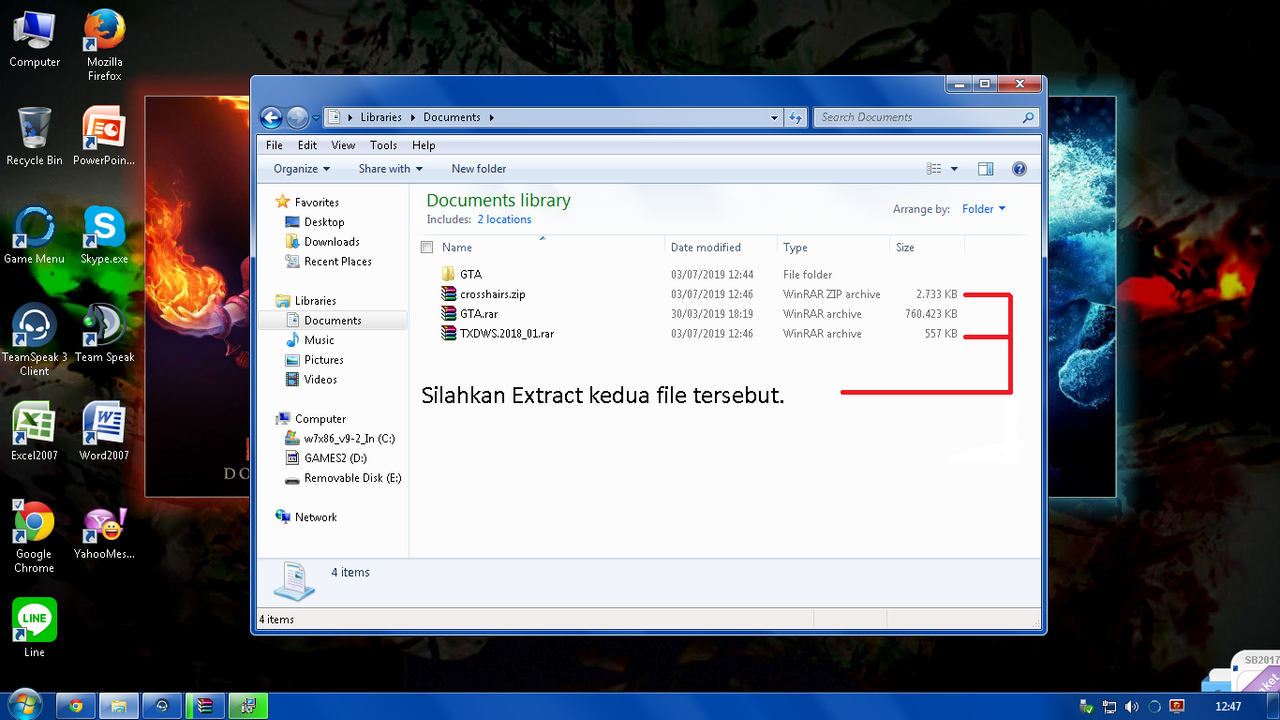Open the Excel2007 desktop shortcut
Viewport: 1280px width, 720px height.
click(34, 431)
